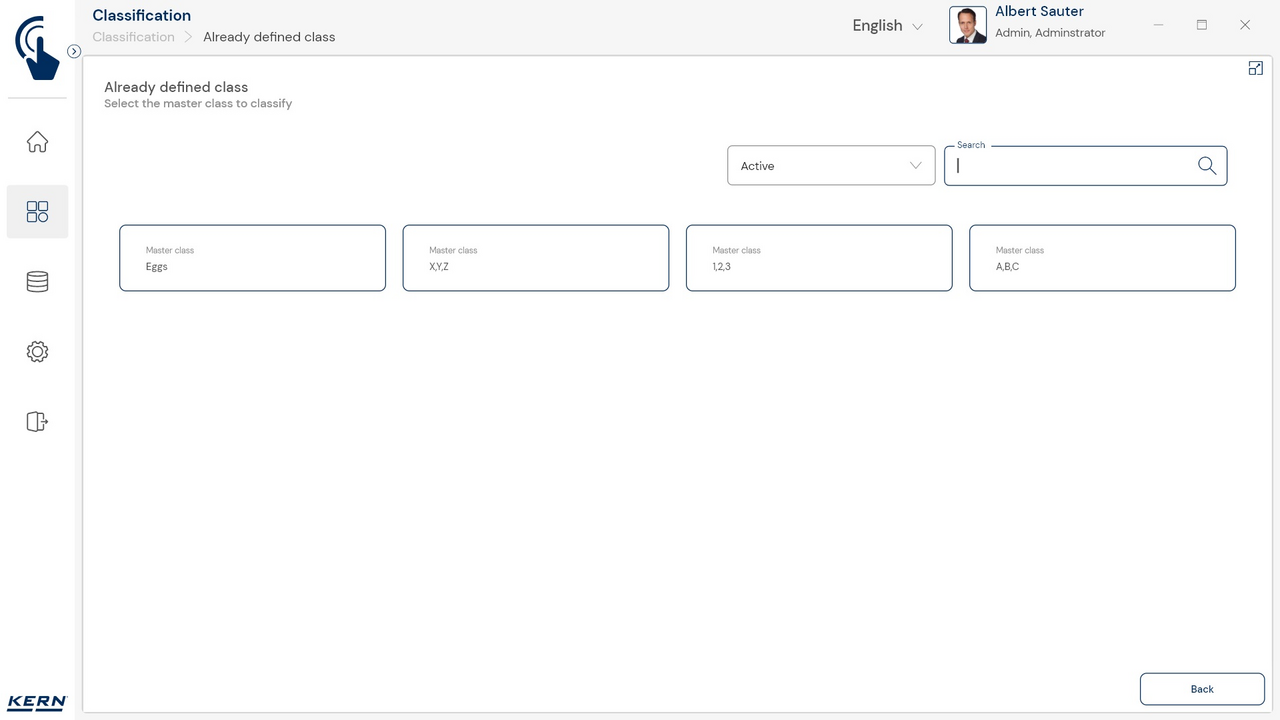The height and width of the screenshot is (720, 1280).
Task: Select the X,Y,Z master class card
Action: [535, 258]
